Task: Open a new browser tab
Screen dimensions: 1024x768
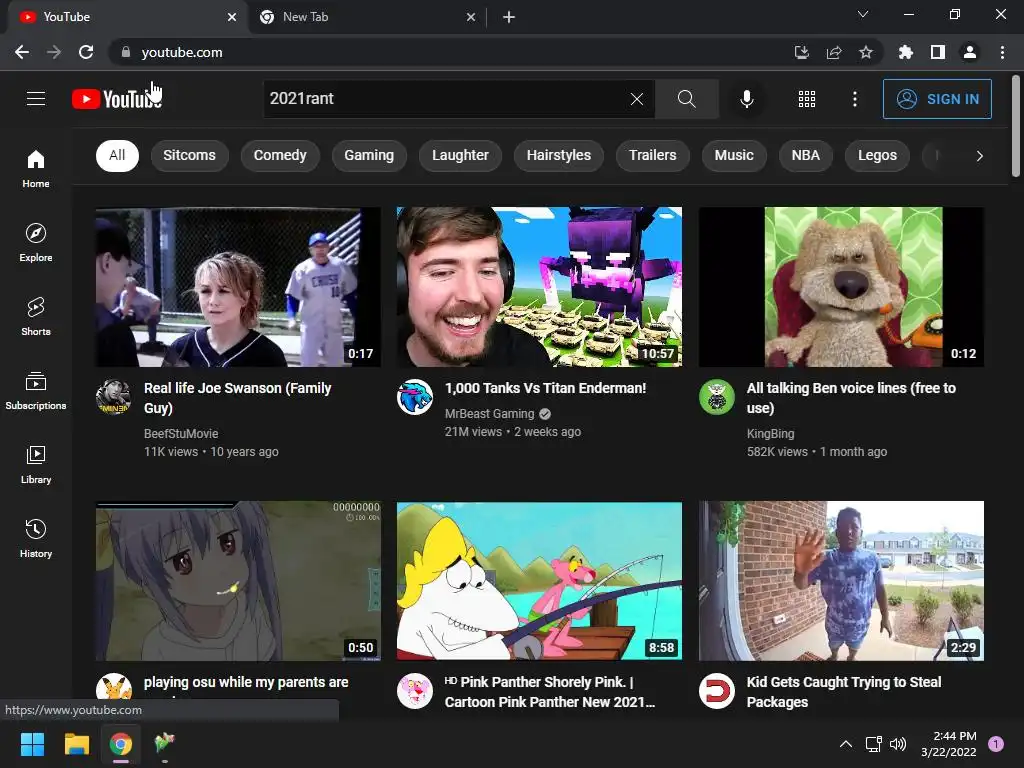Action: [x=509, y=17]
